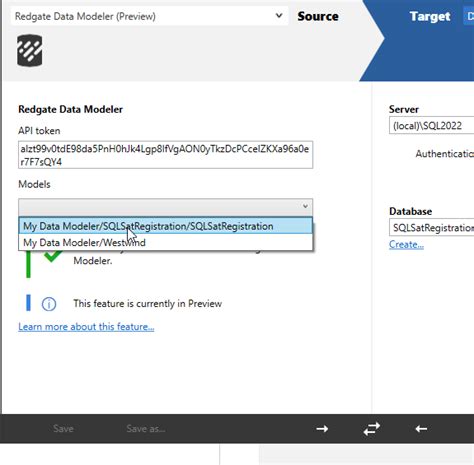Screen dimensions: 474x465
Task: Switch to the Source tab header
Action: pos(318,16)
